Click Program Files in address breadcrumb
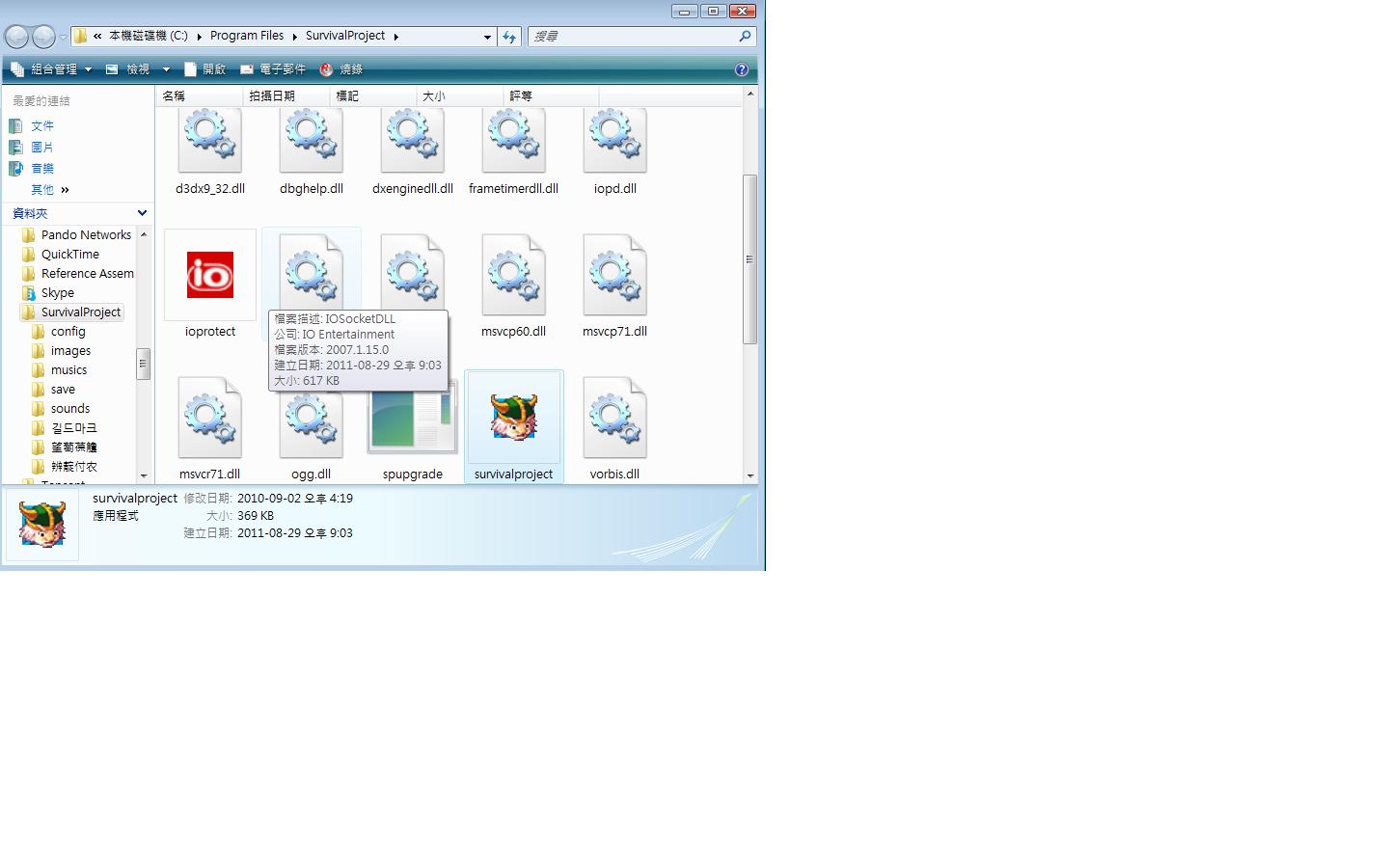 click(x=247, y=36)
